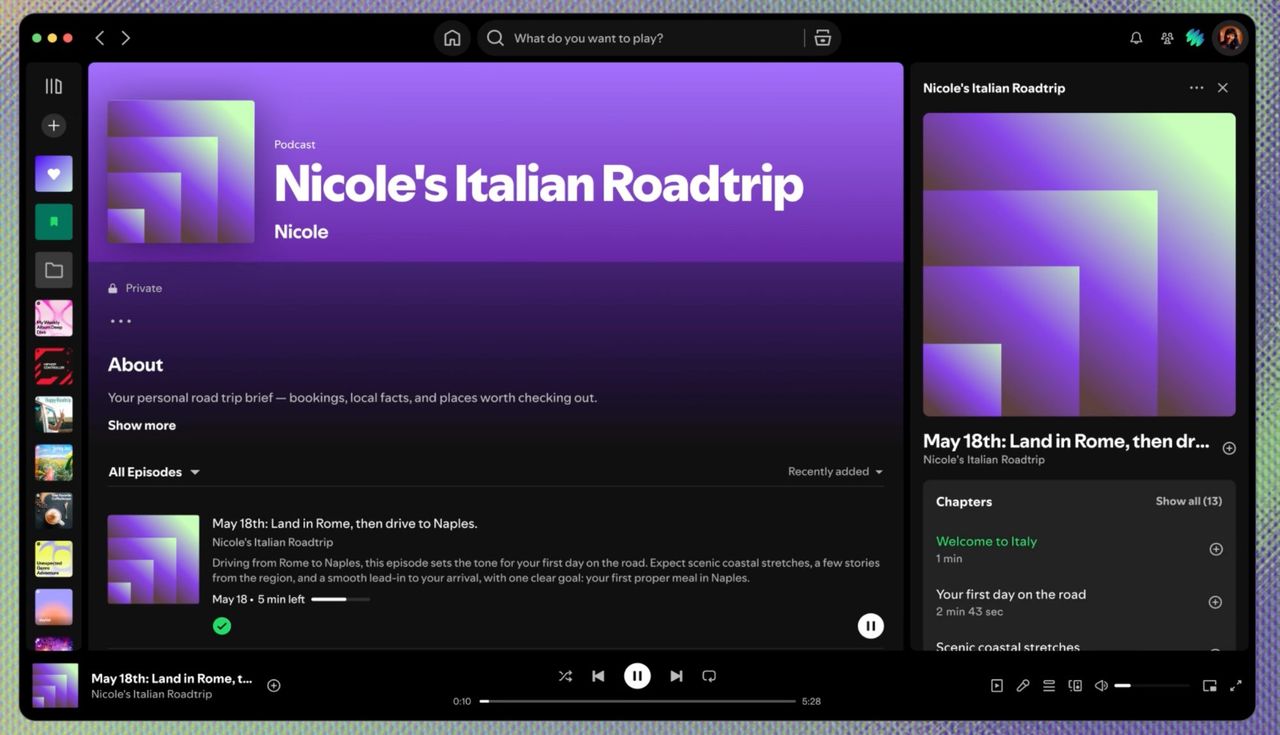The height and width of the screenshot is (735, 1280).
Task: Open lyrics microphone icon
Action: (1023, 686)
